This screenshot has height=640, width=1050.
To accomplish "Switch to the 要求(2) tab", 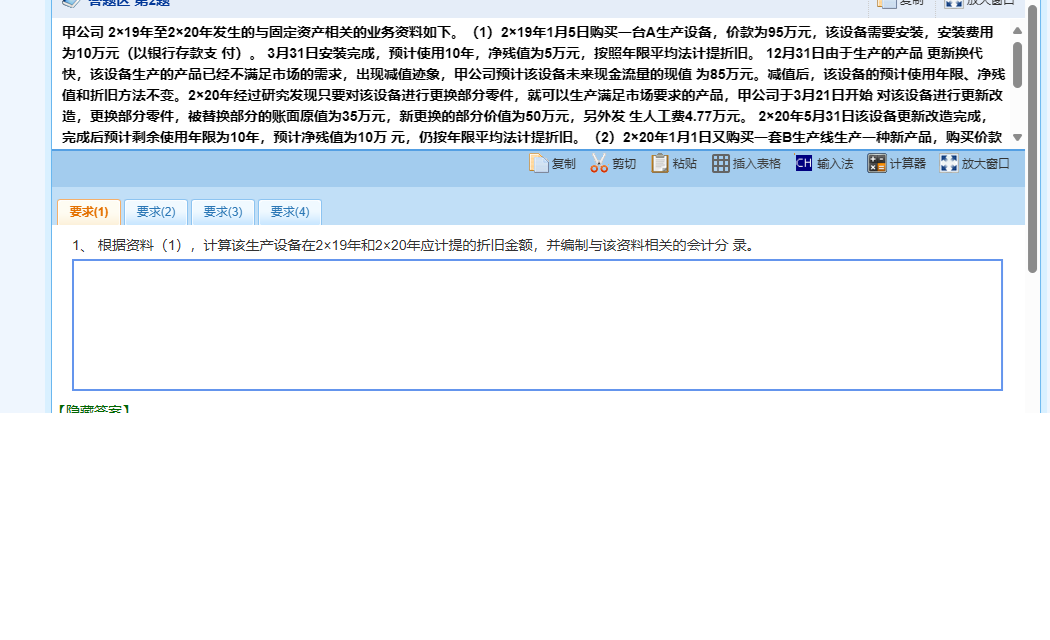I will click(156, 212).
